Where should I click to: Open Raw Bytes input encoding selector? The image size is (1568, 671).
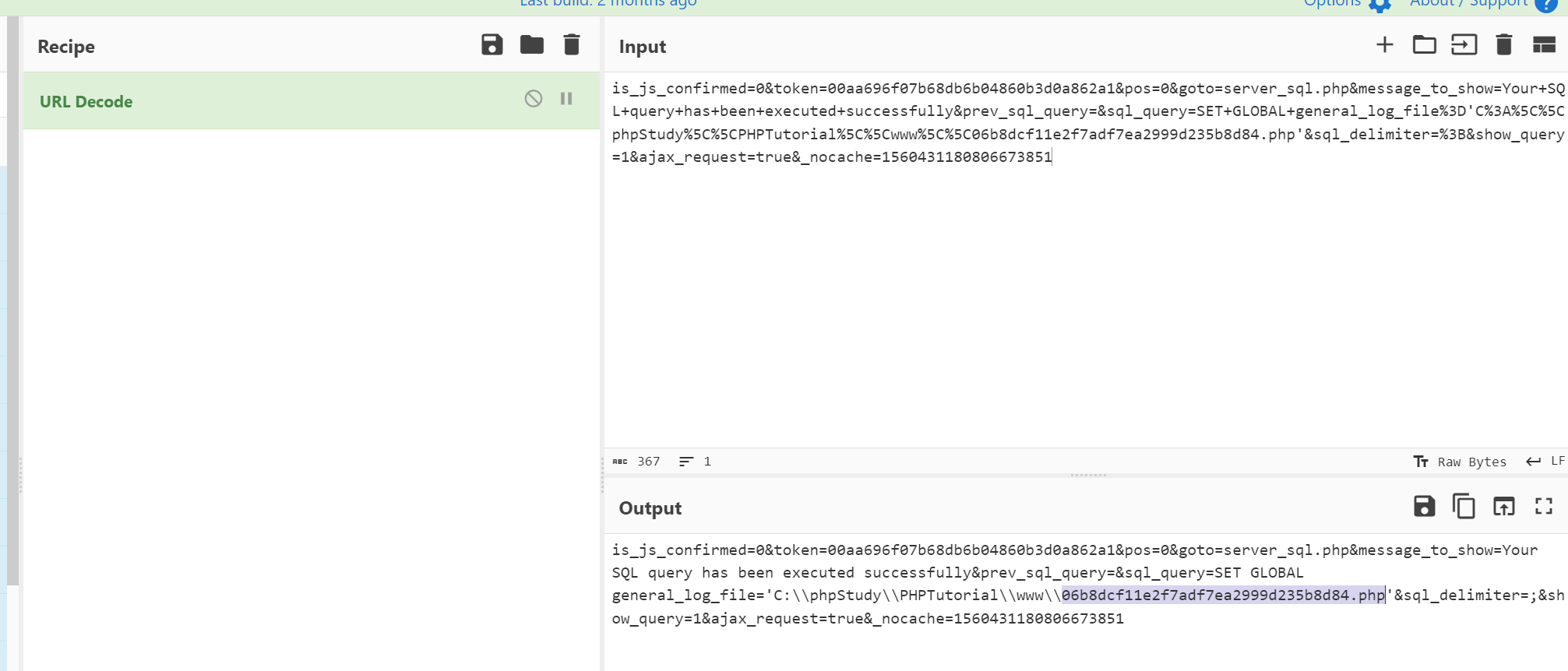(1461, 462)
